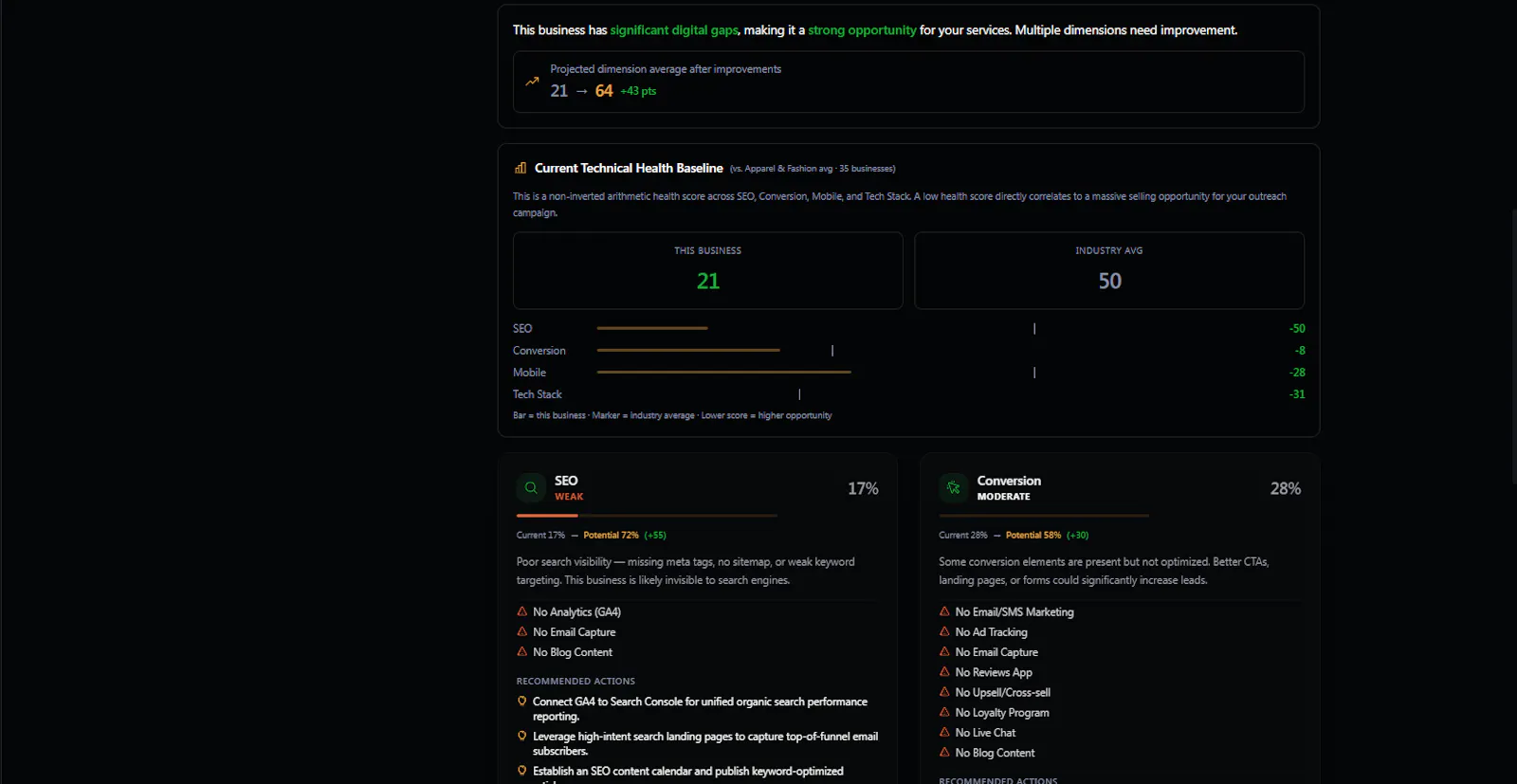The height and width of the screenshot is (784, 1517).
Task: Click the warning icon beside No Email Capture in SEO card
Action: (x=521, y=631)
